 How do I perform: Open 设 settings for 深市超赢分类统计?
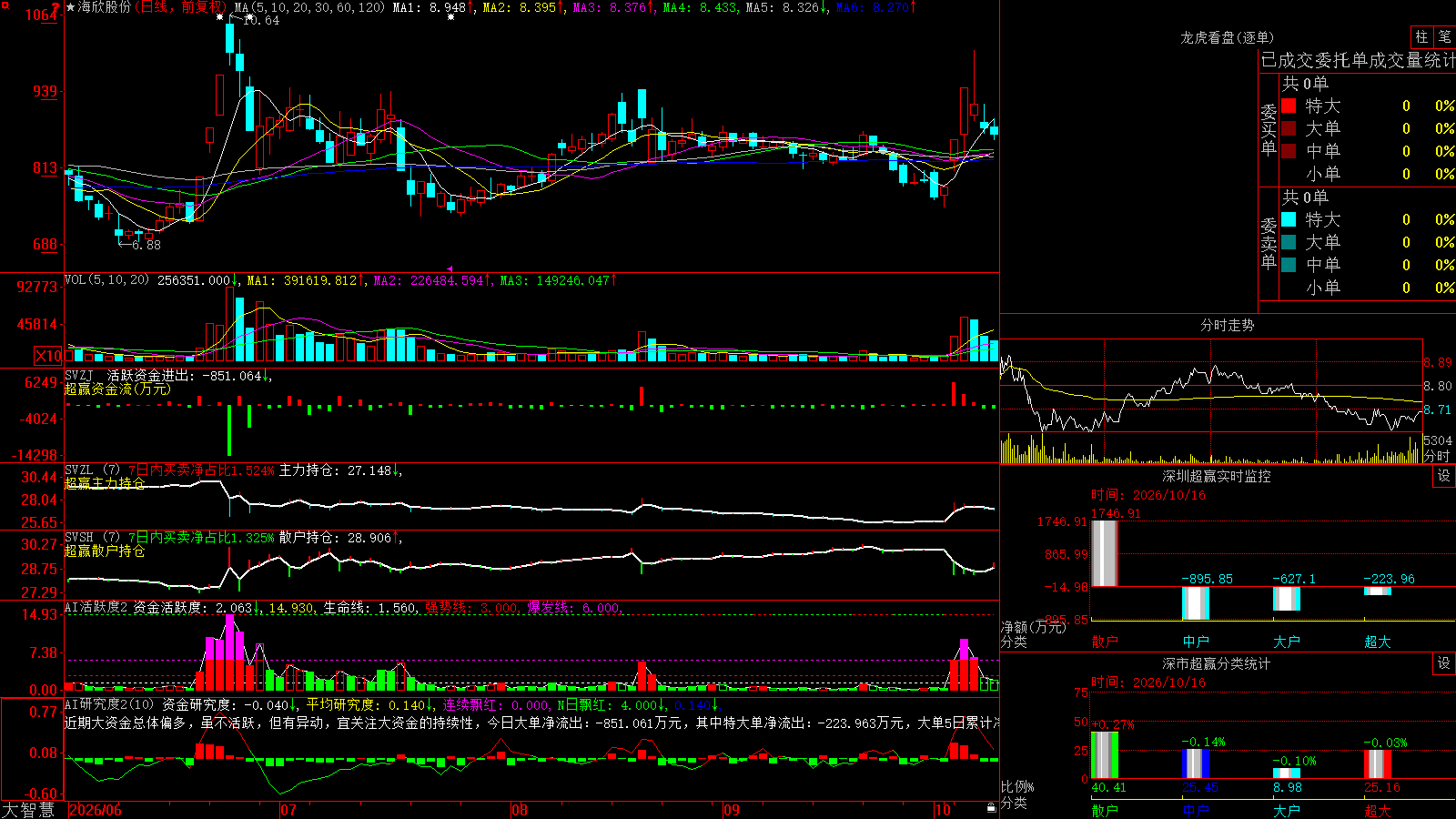coord(1444,663)
